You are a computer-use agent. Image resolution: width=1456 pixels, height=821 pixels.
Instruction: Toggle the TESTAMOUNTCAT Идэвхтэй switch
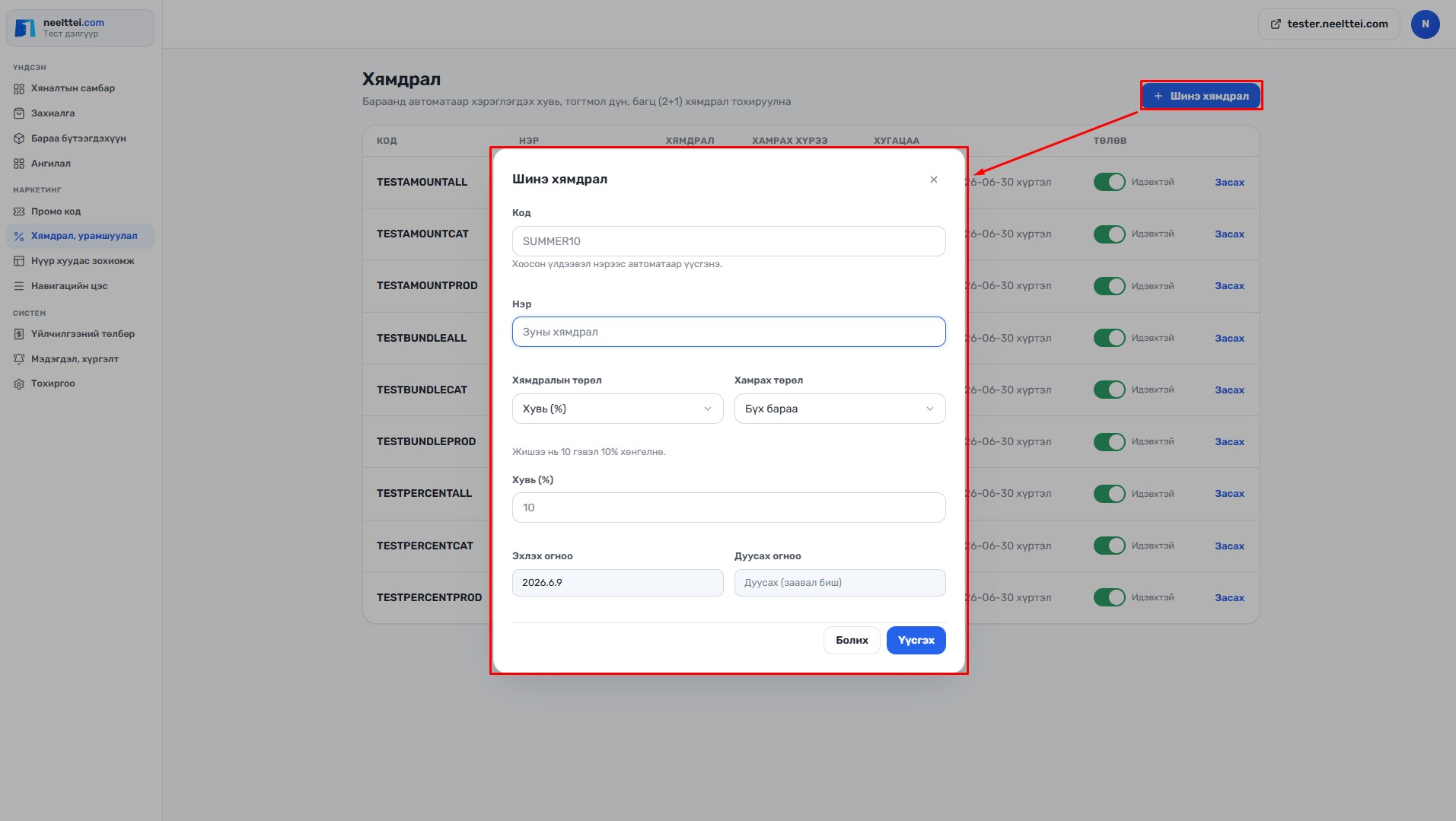pyautogui.click(x=1109, y=234)
